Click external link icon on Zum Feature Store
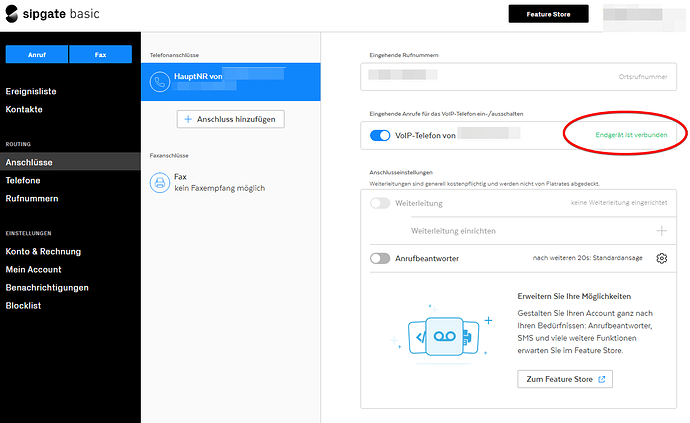The width and height of the screenshot is (690, 423). (602, 379)
